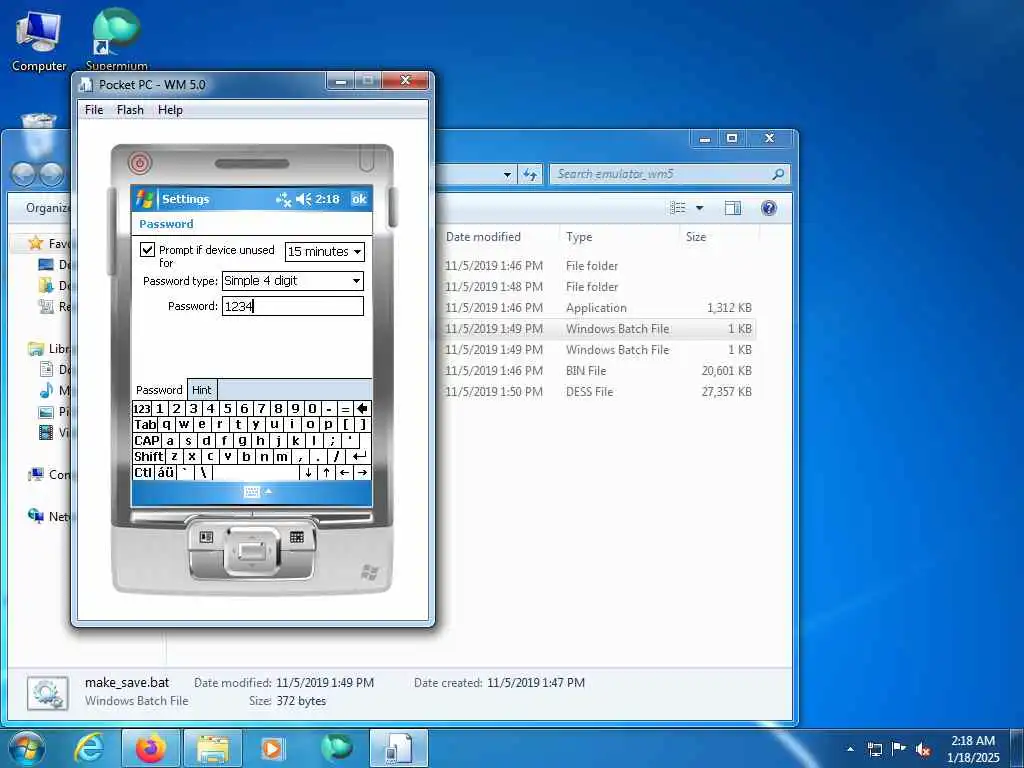Image resolution: width=1024 pixels, height=768 pixels.
Task: Open the Action Center flag tray icon
Action: (899, 749)
